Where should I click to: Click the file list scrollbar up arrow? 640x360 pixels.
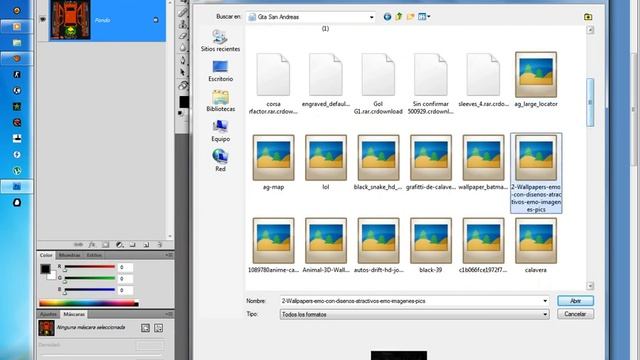tap(590, 30)
